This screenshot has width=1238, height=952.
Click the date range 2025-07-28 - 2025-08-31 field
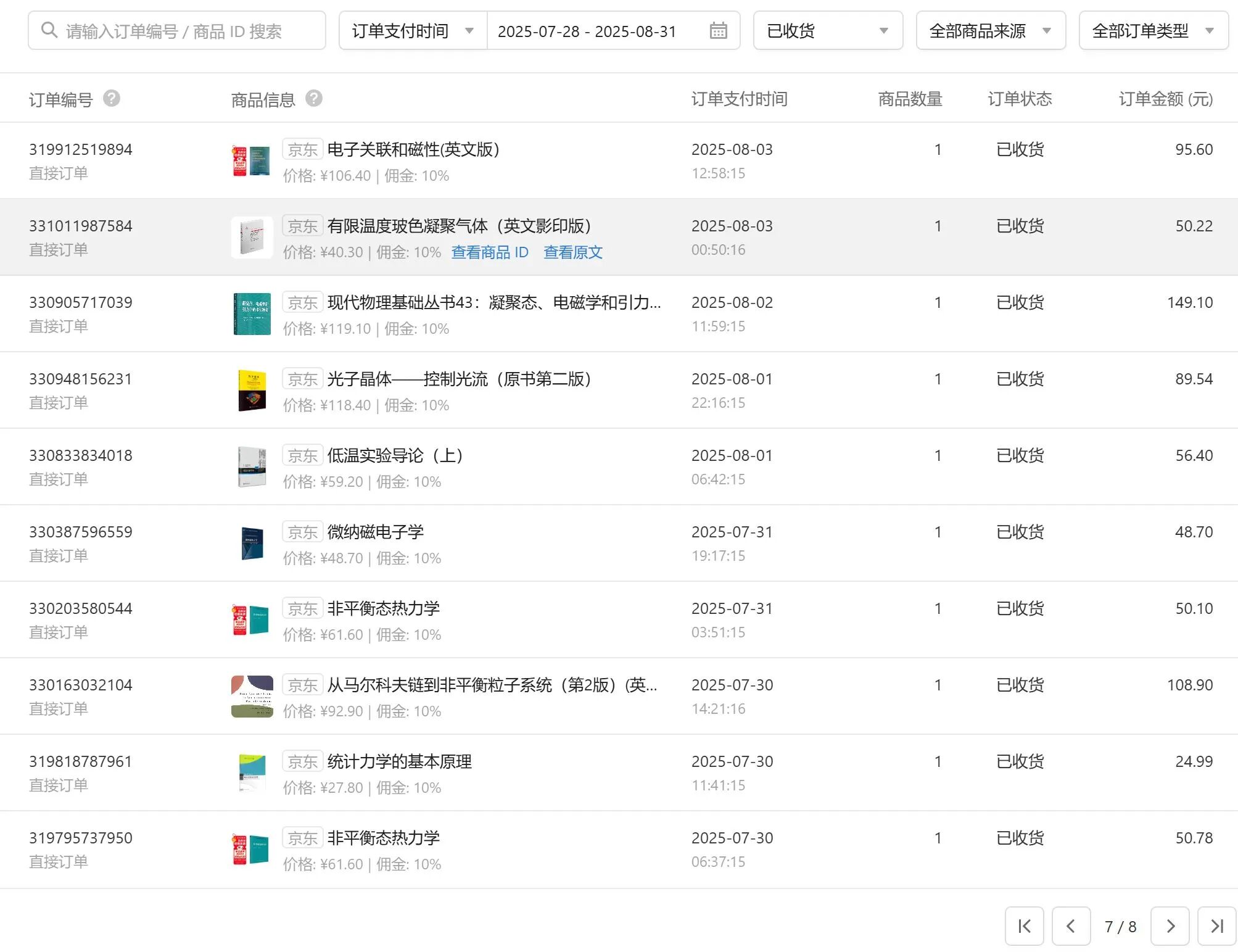tap(587, 31)
